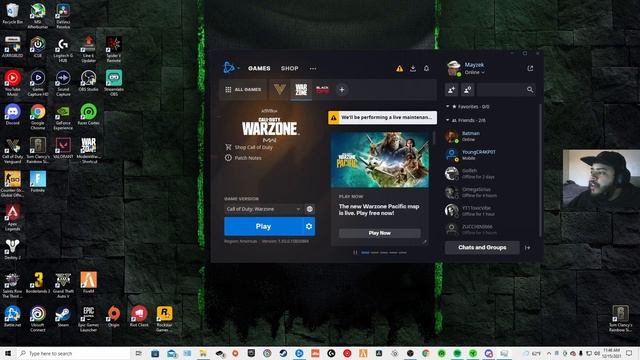
Task: Click the yellow warning triangle in header
Action: [x=400, y=69]
